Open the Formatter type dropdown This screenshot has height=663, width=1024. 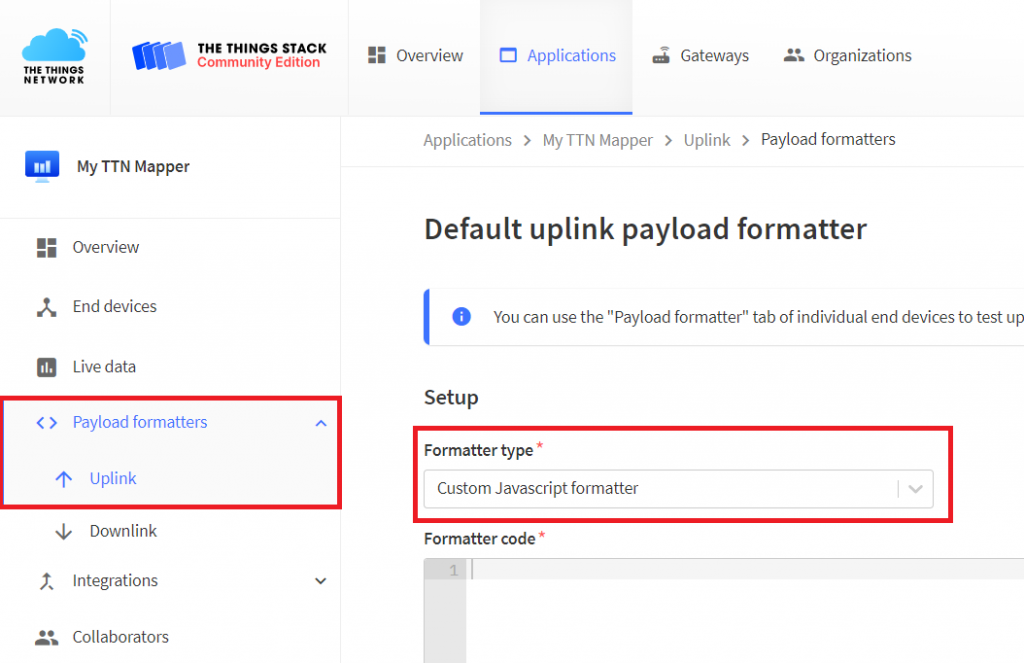pyautogui.click(x=678, y=489)
